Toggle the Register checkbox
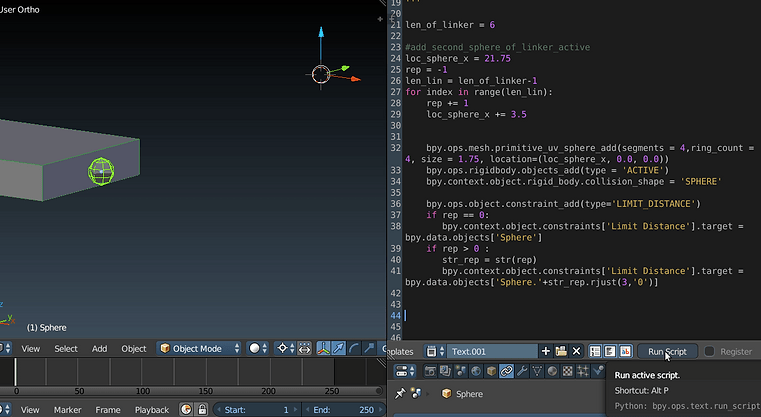Screen dimensions: 761x417 coord(709,351)
